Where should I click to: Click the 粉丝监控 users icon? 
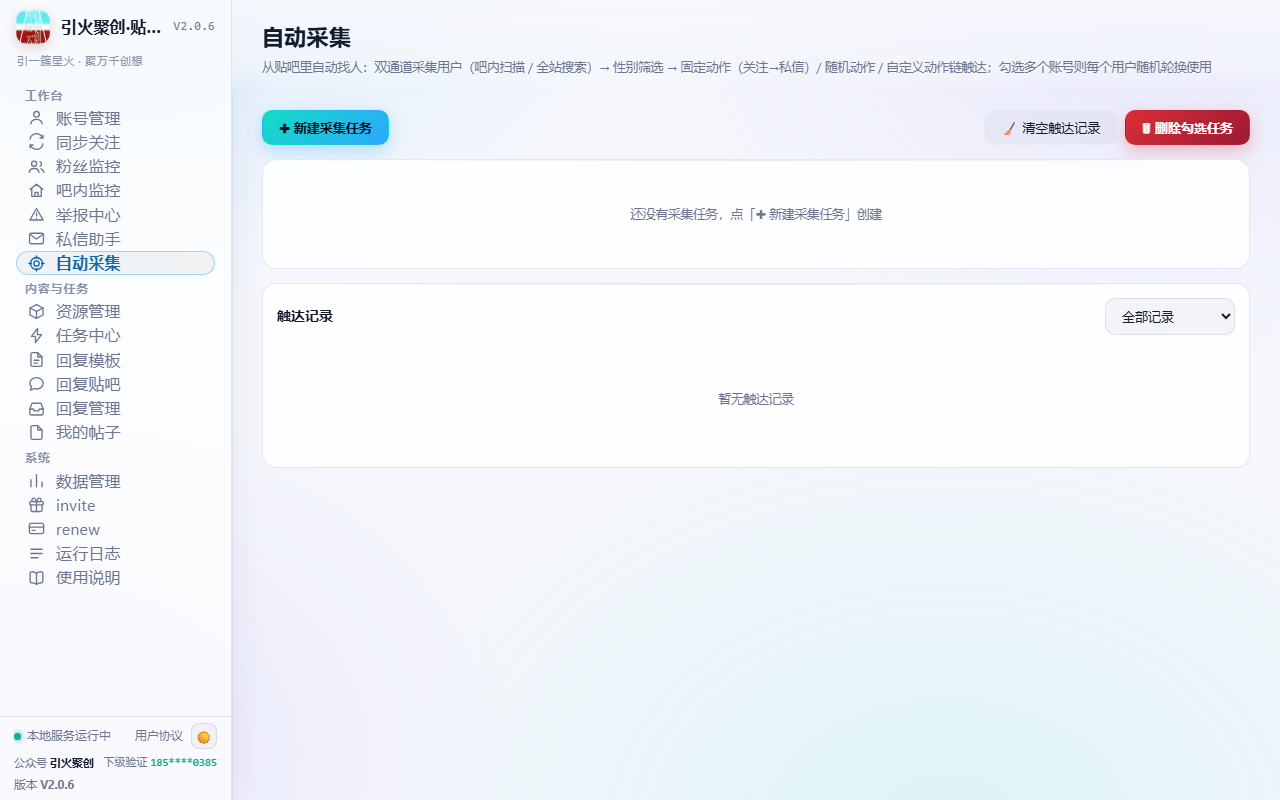[x=37, y=166]
